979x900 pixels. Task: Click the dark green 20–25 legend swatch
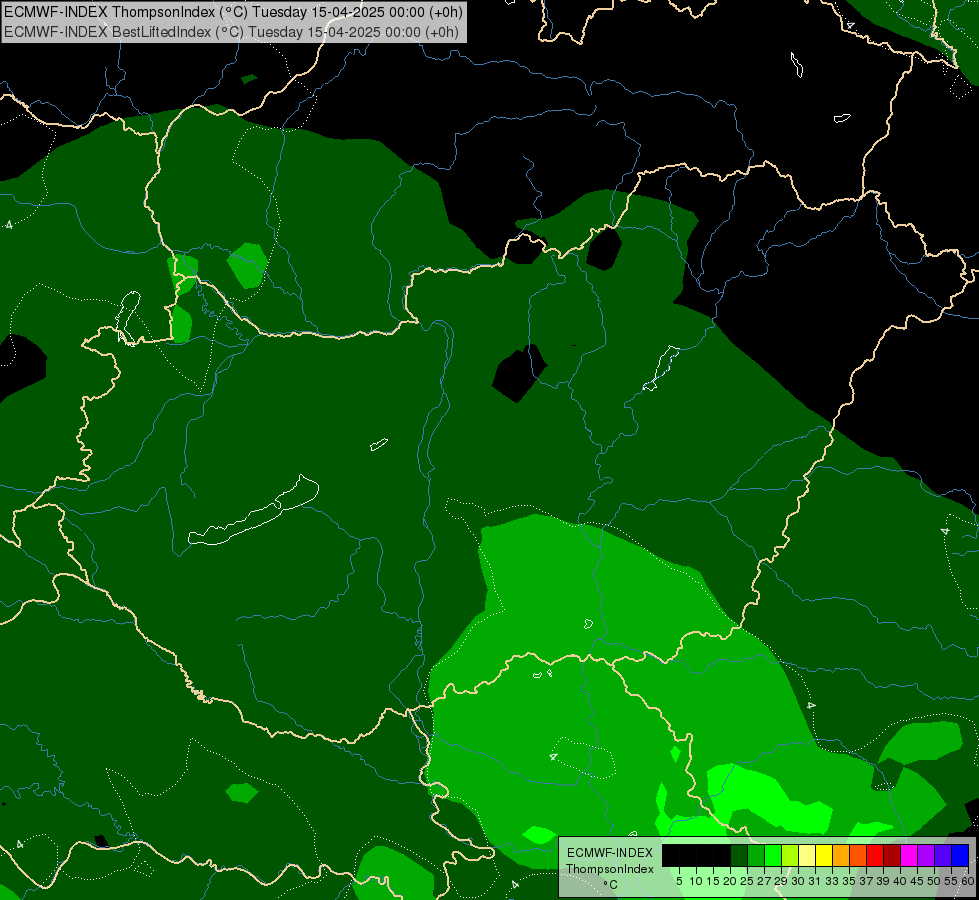pos(739,856)
